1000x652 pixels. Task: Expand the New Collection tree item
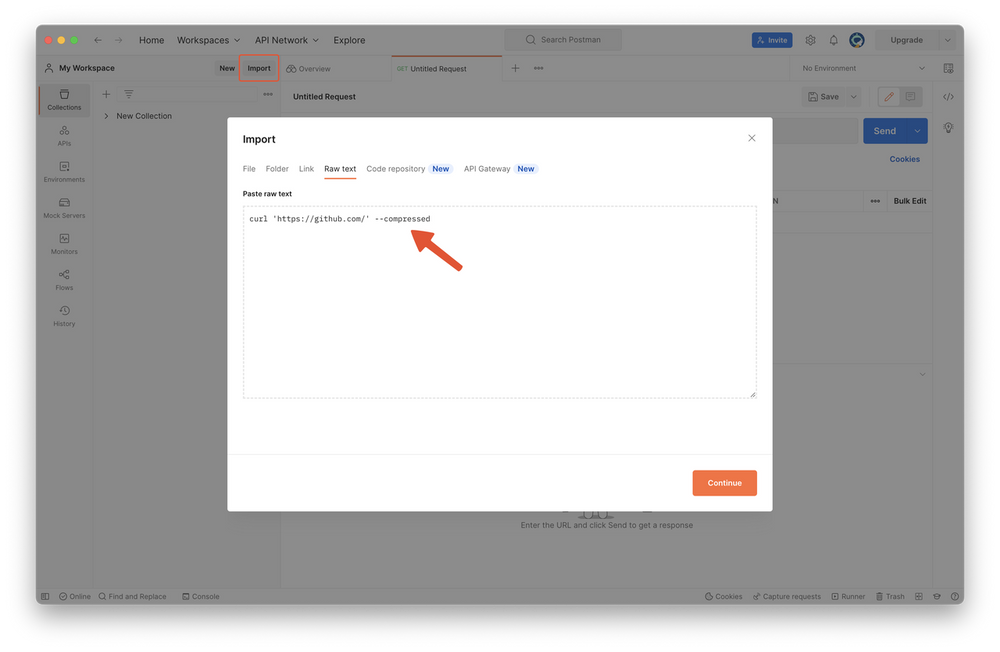(107, 116)
